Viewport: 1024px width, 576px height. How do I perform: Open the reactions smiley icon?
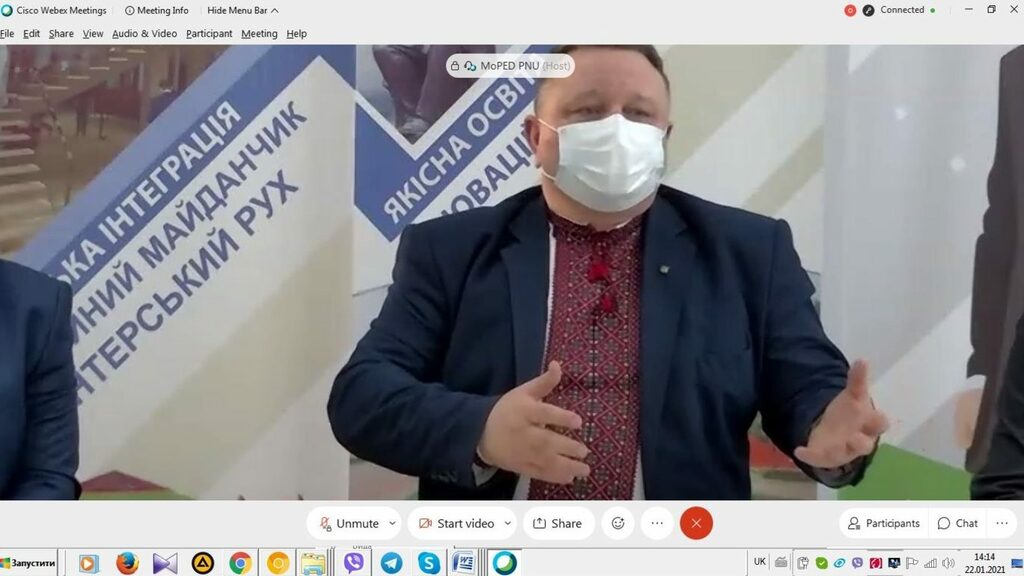618,523
